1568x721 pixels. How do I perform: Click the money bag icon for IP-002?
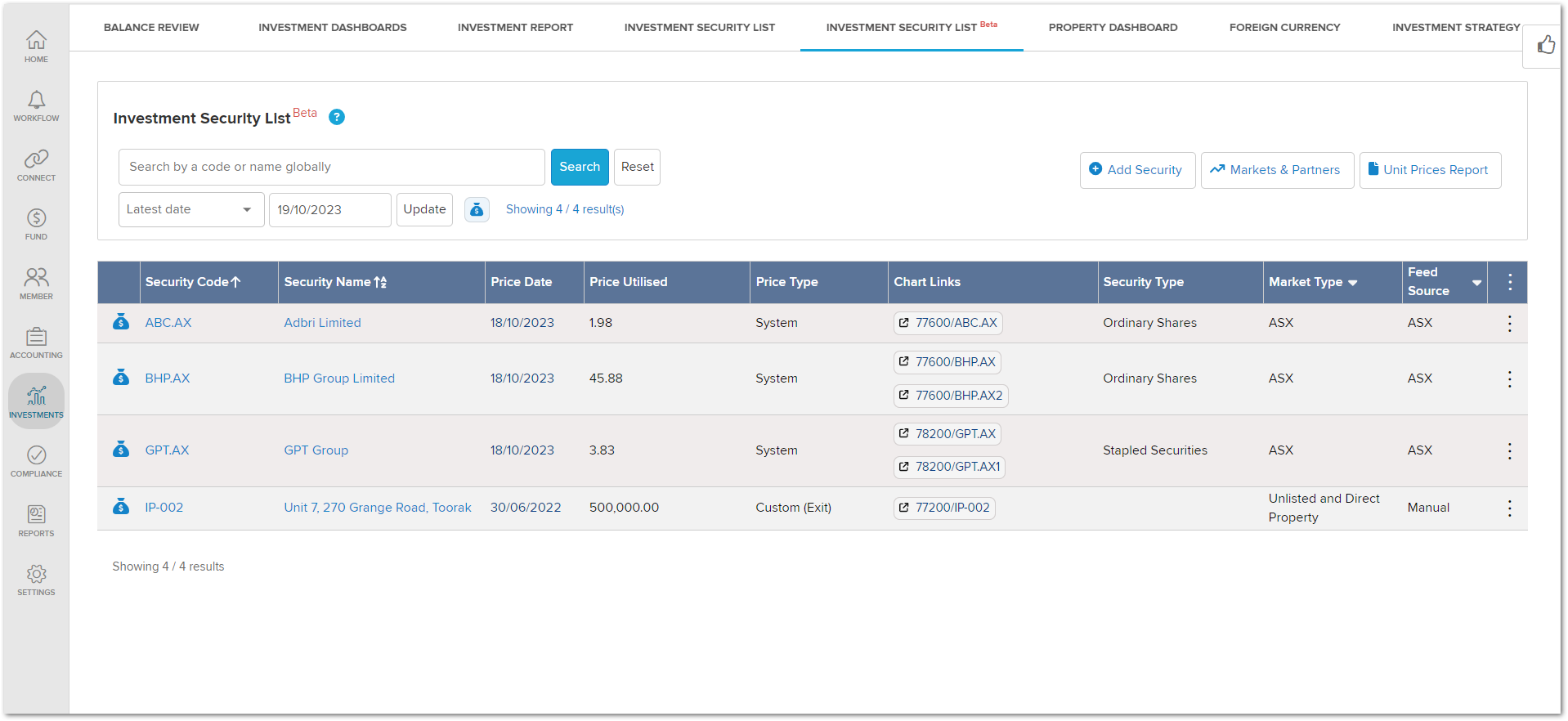pos(121,507)
